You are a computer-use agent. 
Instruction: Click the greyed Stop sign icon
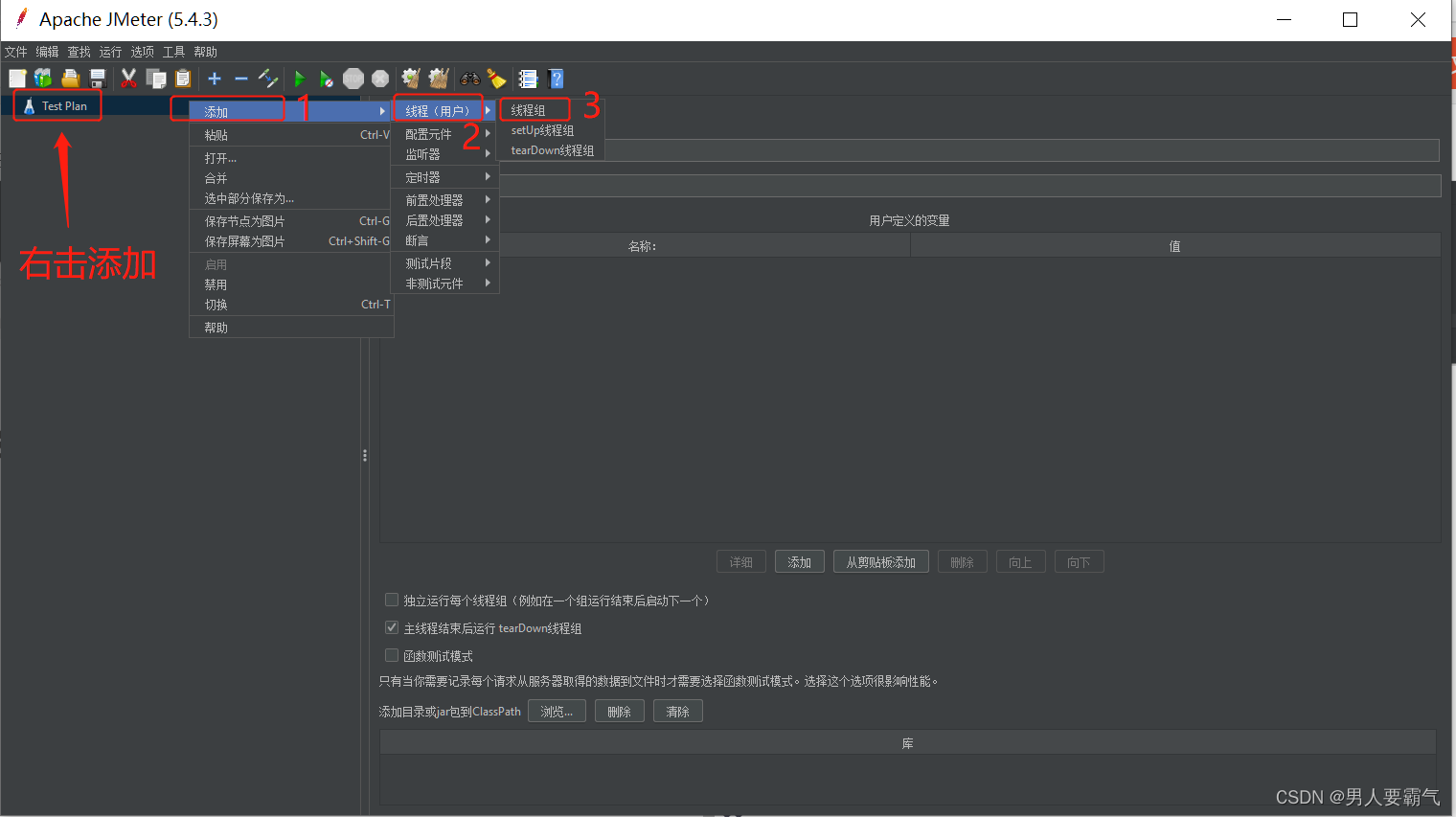353,79
